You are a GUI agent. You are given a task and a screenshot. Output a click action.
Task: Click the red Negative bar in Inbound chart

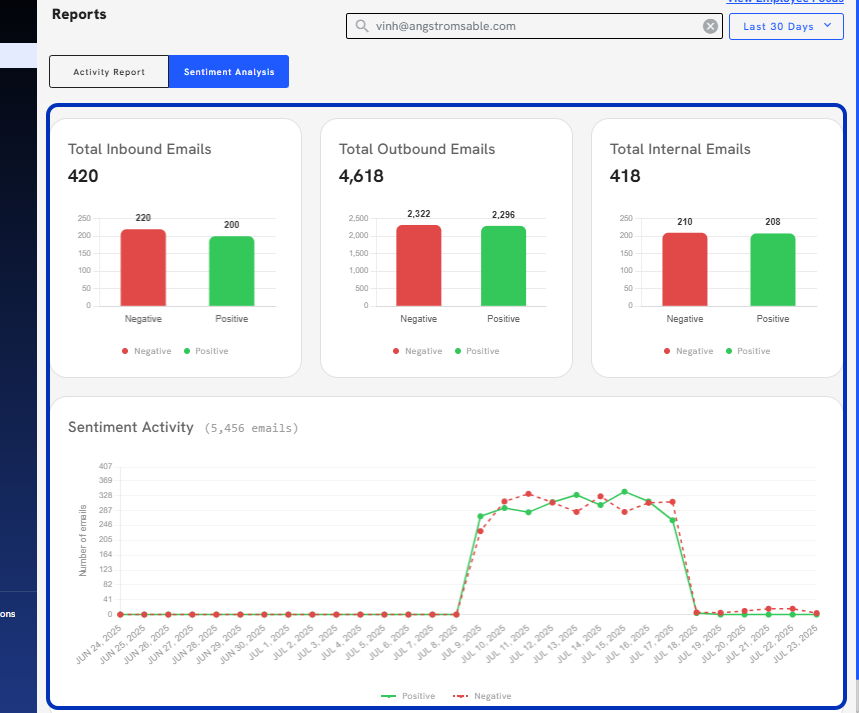(x=143, y=267)
